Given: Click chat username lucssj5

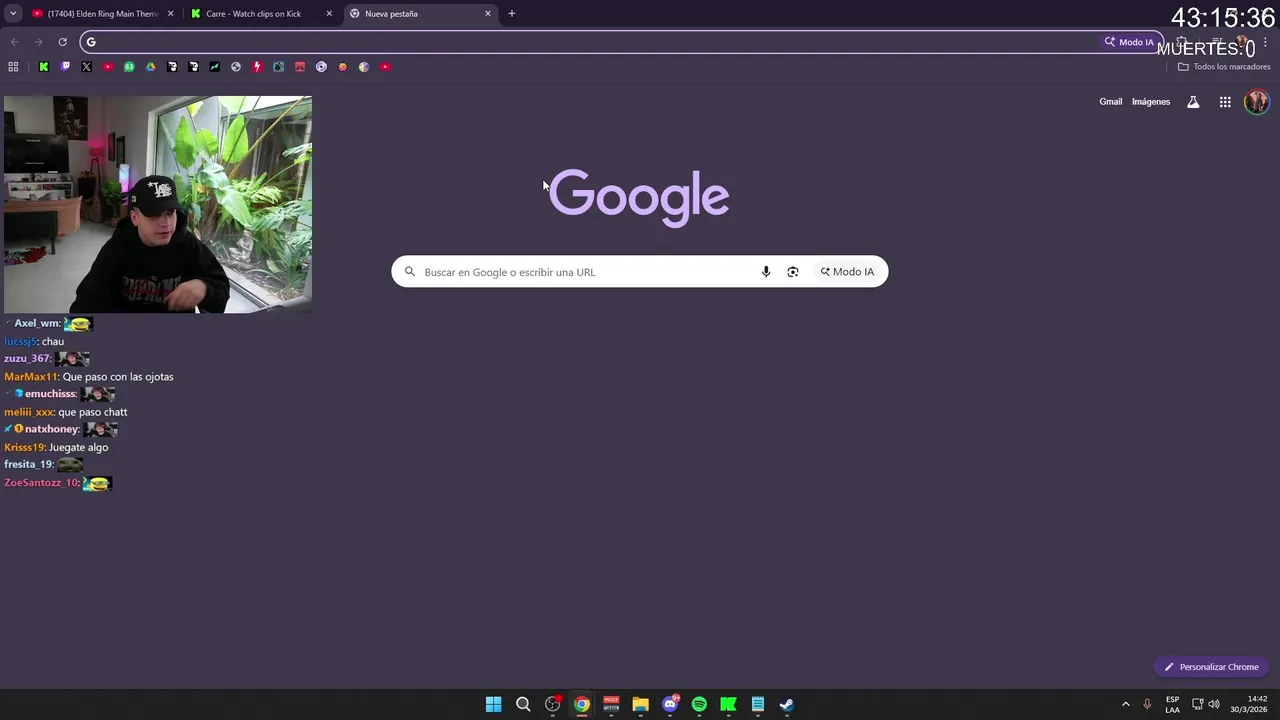Looking at the screenshot, I should [x=20, y=342].
